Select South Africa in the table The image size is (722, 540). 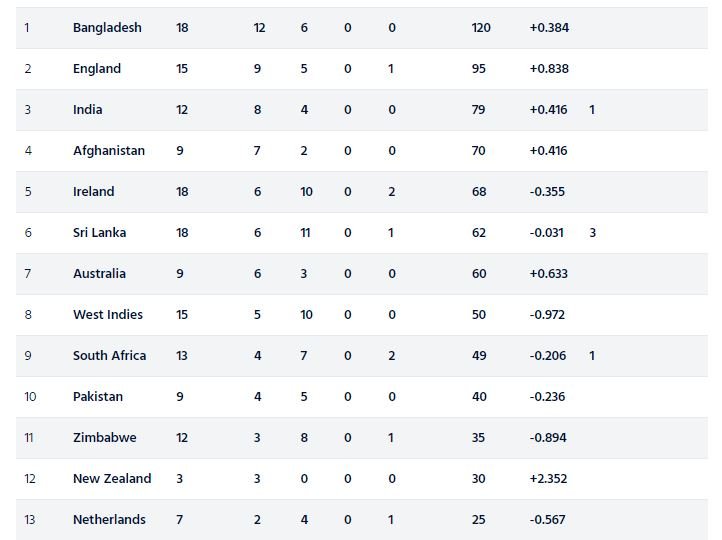pyautogui.click(x=110, y=356)
